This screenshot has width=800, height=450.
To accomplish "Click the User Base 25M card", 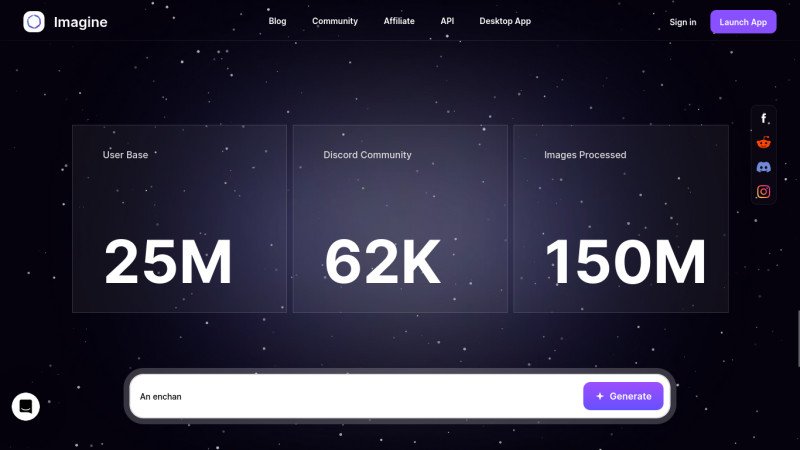I will tap(179, 218).
